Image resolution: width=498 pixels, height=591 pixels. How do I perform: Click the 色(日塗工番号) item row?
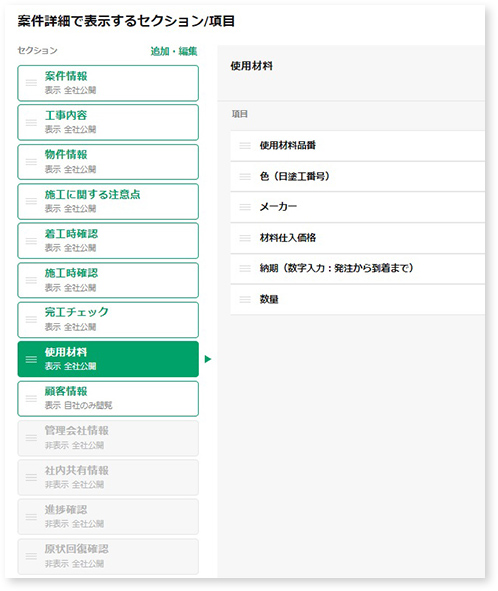358,176
